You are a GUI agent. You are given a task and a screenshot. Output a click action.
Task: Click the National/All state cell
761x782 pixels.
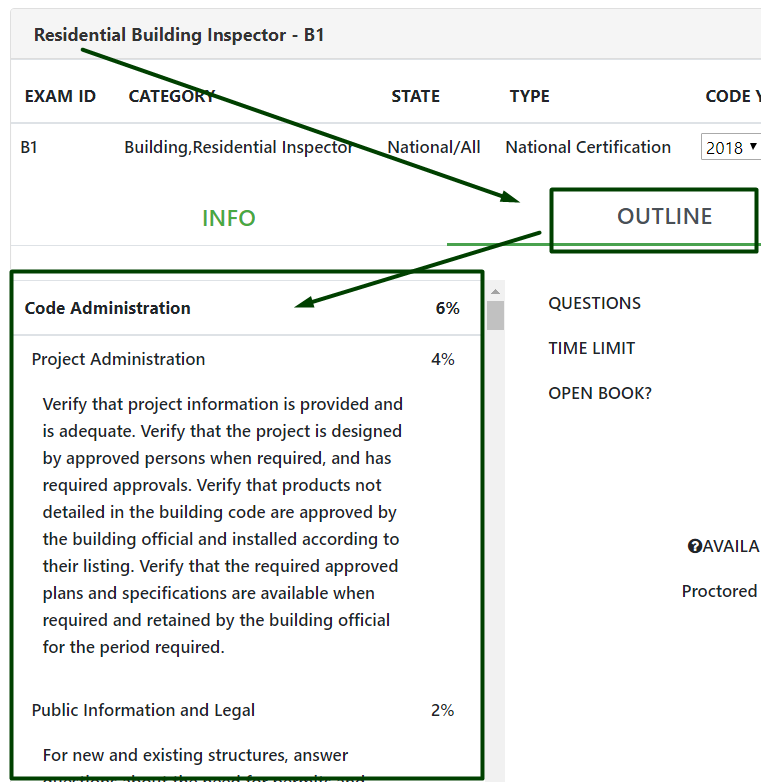pos(434,147)
